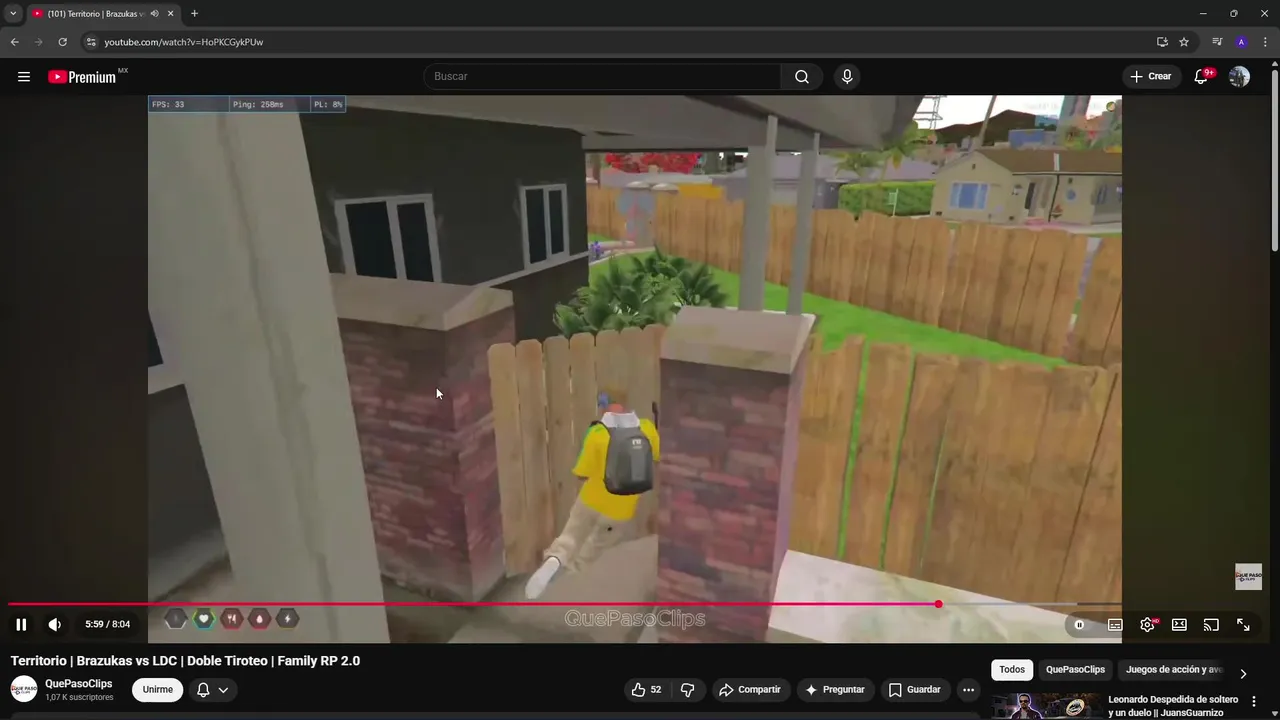The height and width of the screenshot is (720, 1280).
Task: Open Leonardo Despedida de soltero thumbnail
Action: (x=1046, y=705)
